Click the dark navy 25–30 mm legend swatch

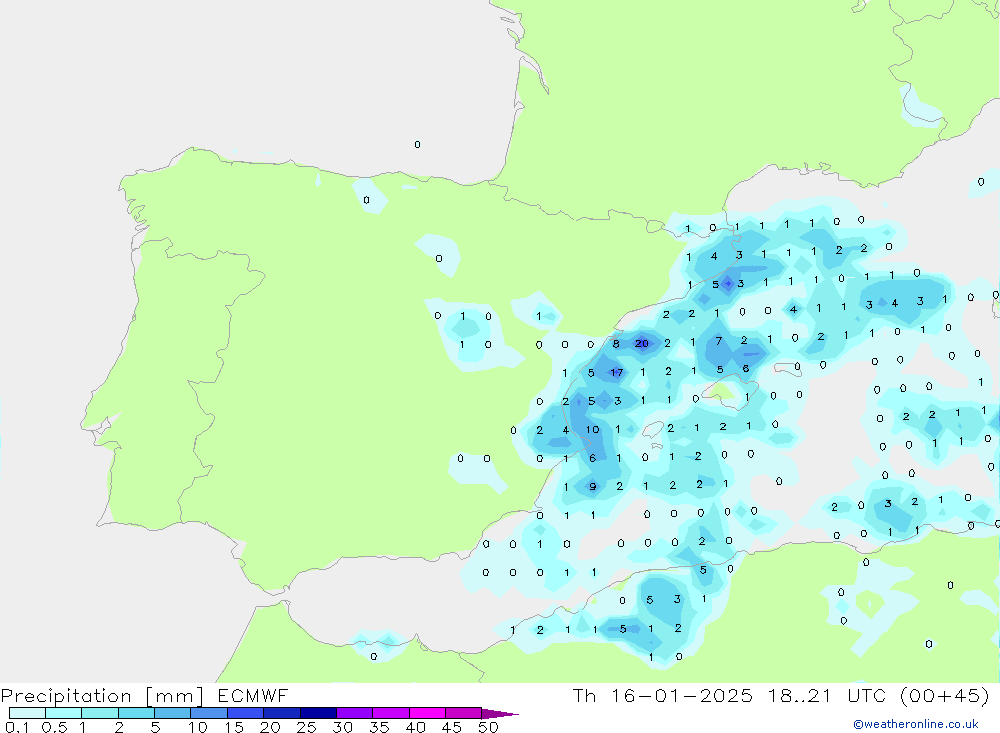318,713
